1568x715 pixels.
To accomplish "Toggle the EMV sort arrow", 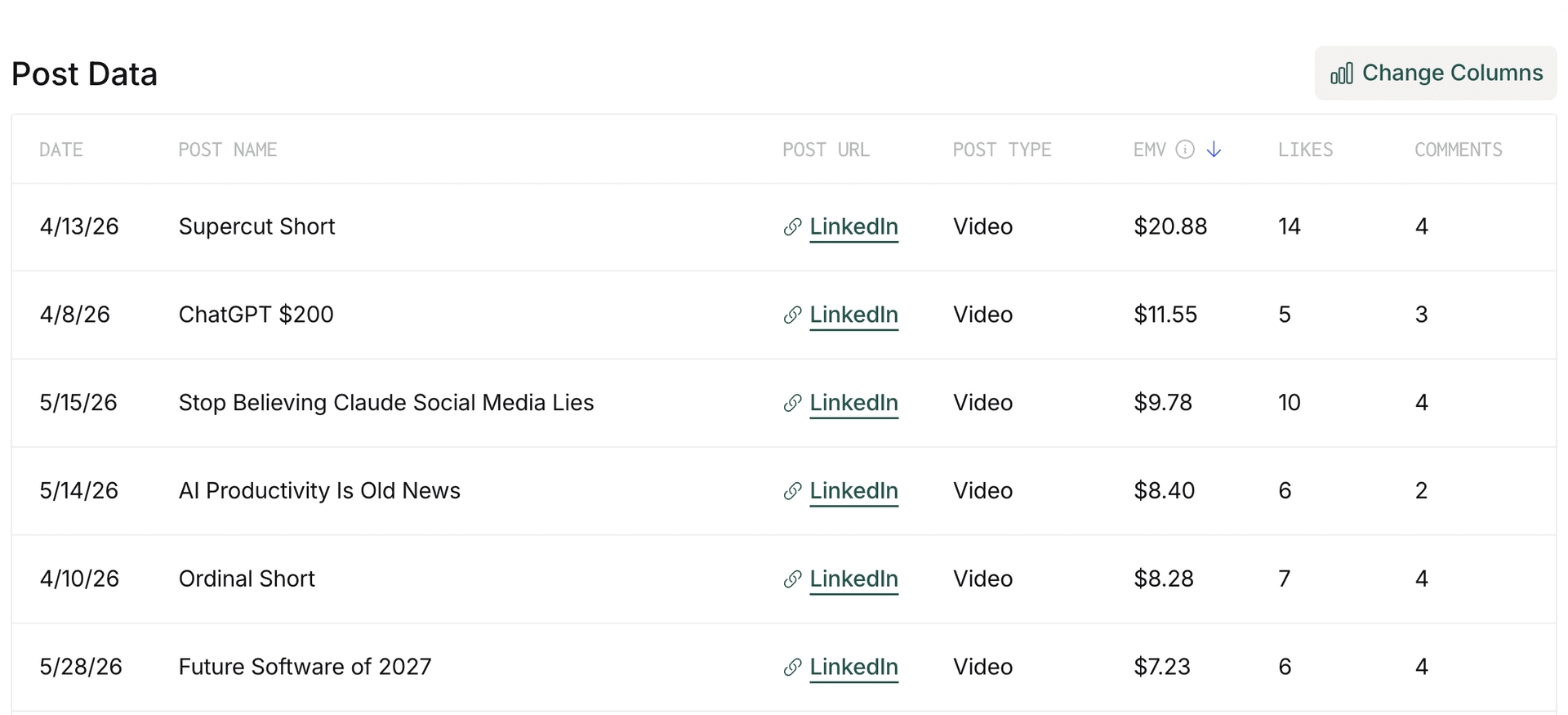I will (1214, 150).
